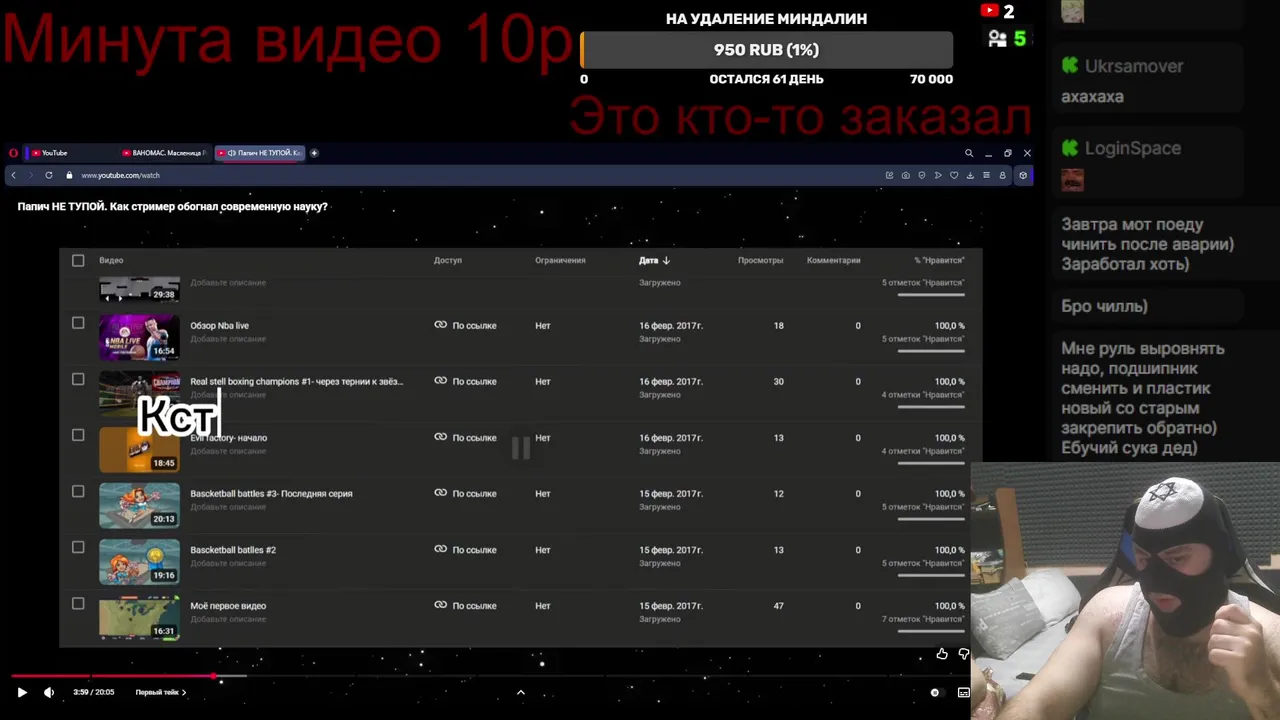Image resolution: width=1280 pixels, height=720 pixels.
Task: Mute the video with the speaker icon
Action: [x=49, y=692]
